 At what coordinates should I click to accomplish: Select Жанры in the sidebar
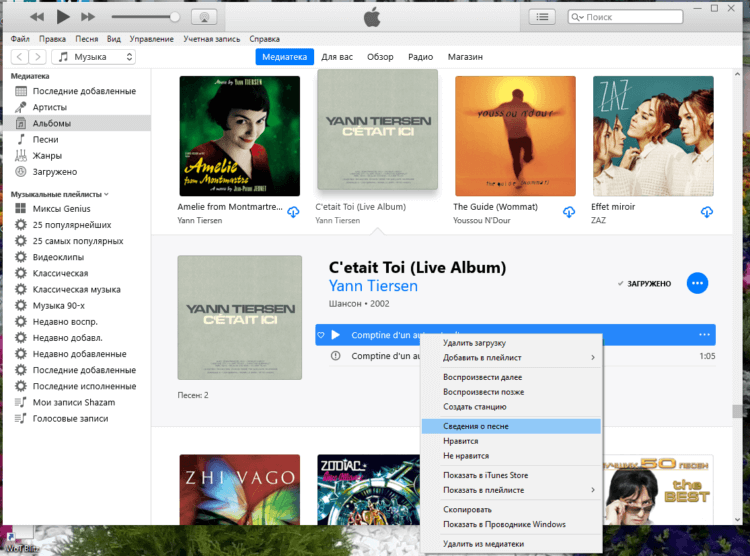(77, 156)
